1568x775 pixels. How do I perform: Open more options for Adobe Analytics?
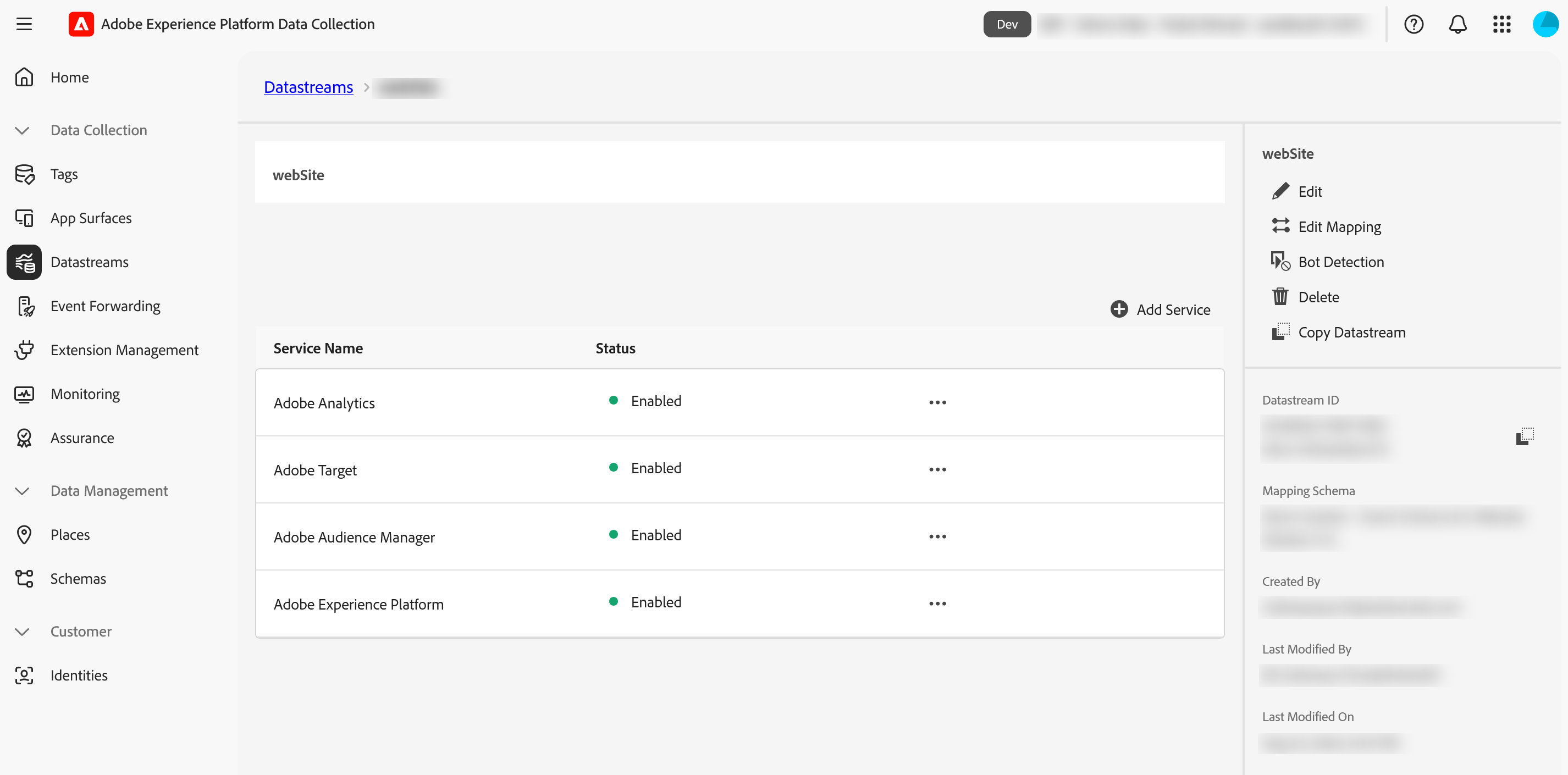point(937,402)
